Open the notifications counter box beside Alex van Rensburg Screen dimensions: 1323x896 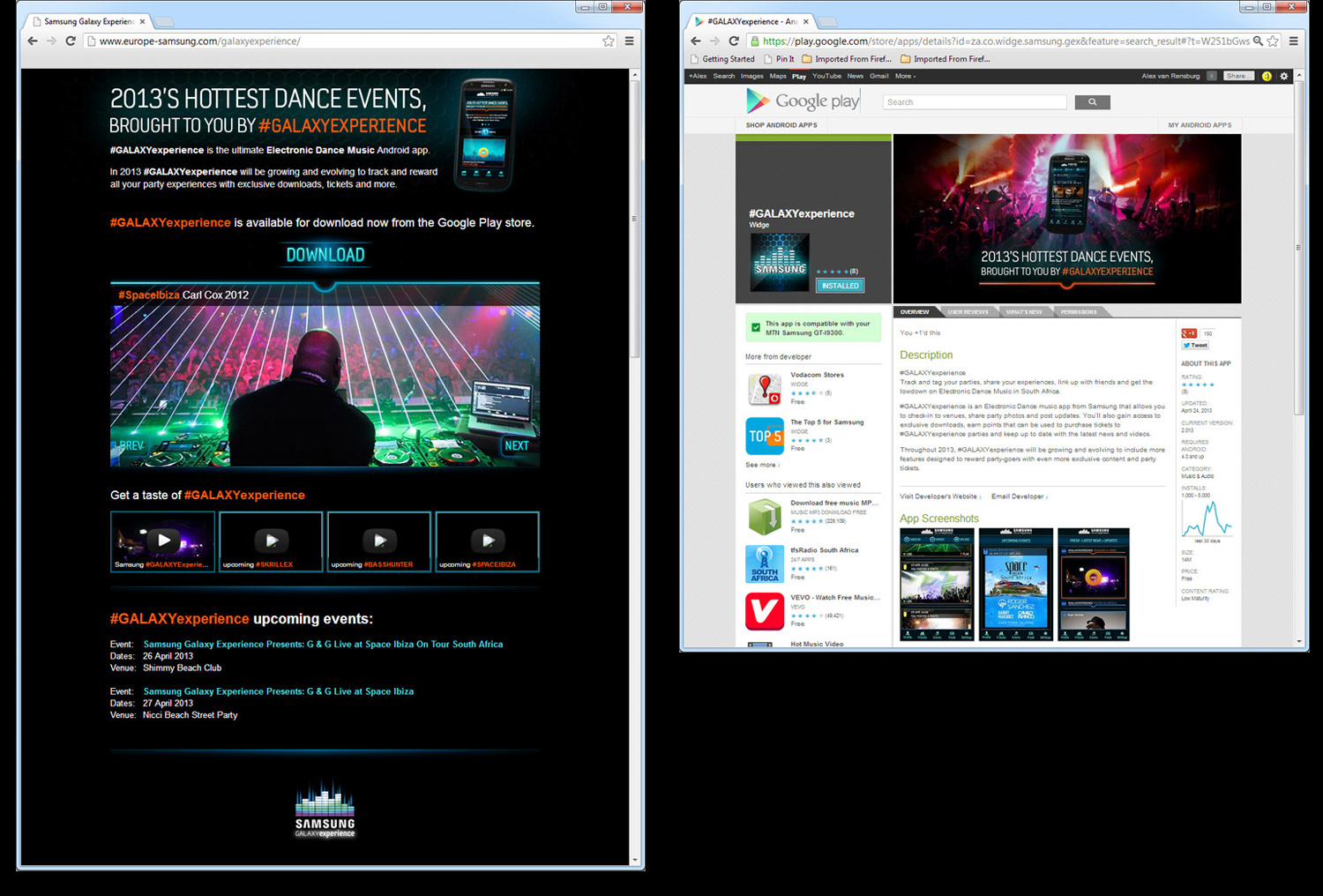pos(1212,76)
